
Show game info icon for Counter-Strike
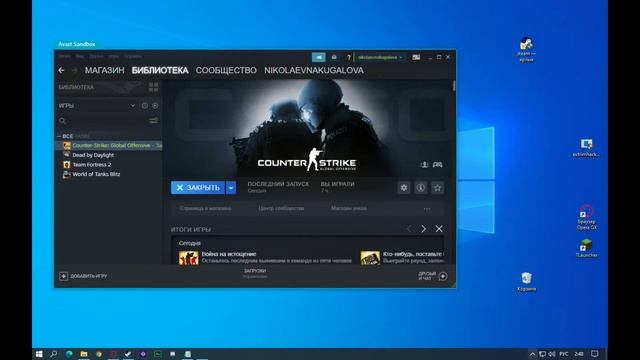420,188
